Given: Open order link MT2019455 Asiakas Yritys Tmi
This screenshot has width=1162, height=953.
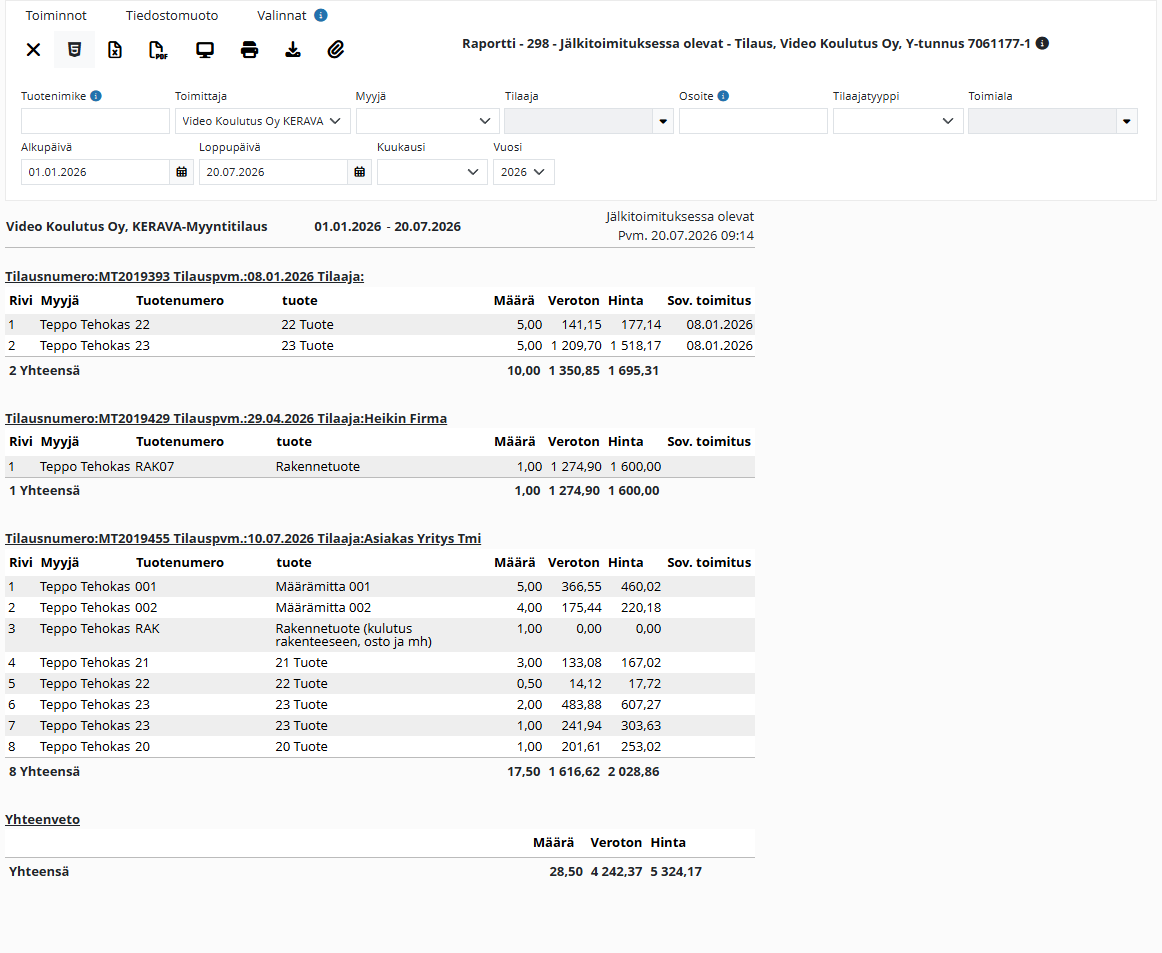Looking at the screenshot, I should (243, 539).
